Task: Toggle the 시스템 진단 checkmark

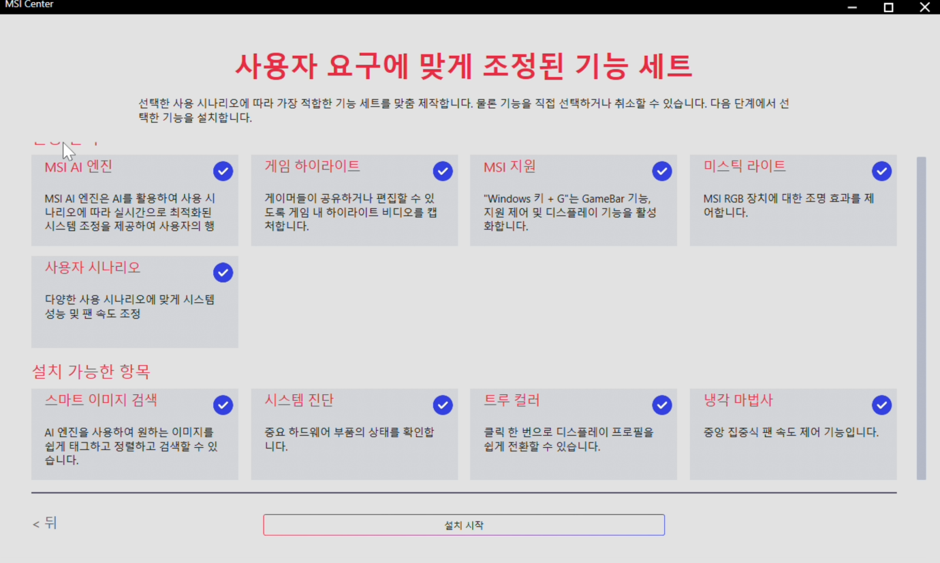Action: 443,405
